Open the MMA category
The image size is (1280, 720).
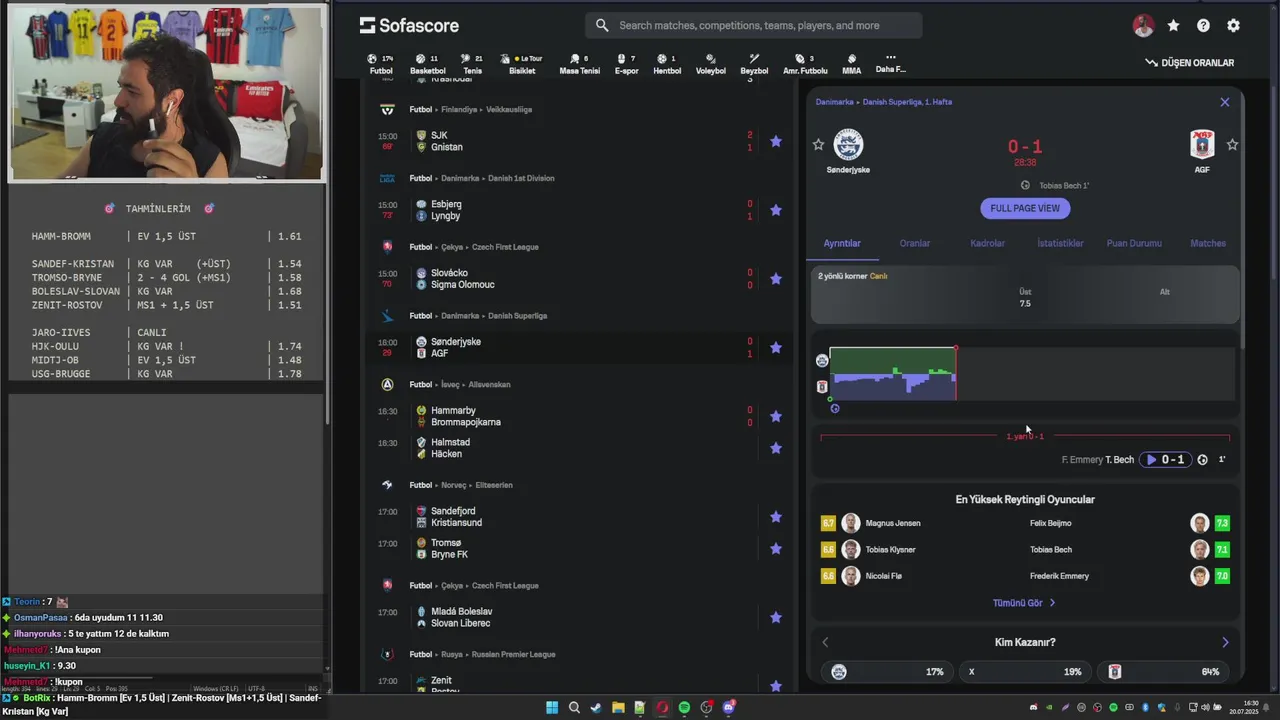pos(851,64)
